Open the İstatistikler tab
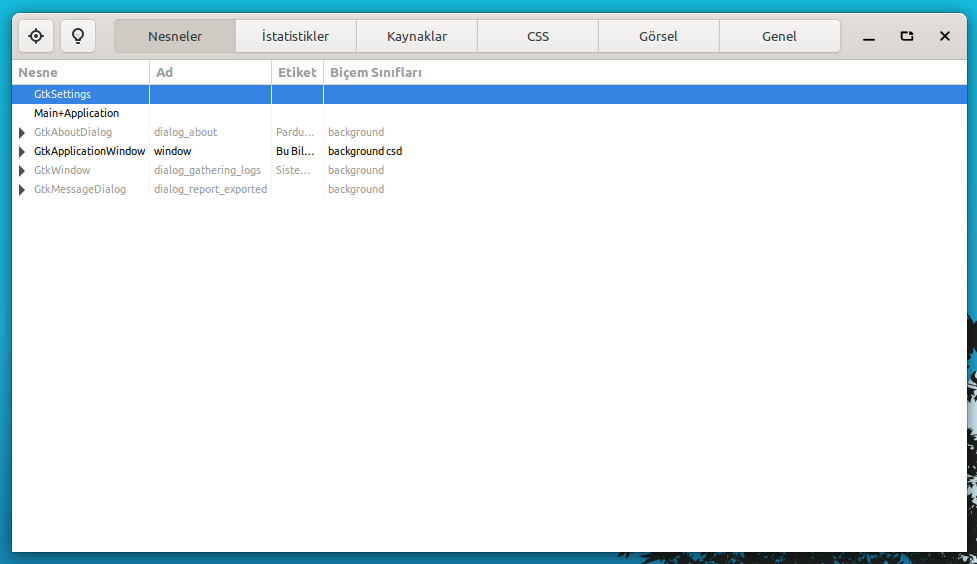This screenshot has height=564, width=977. [x=295, y=36]
